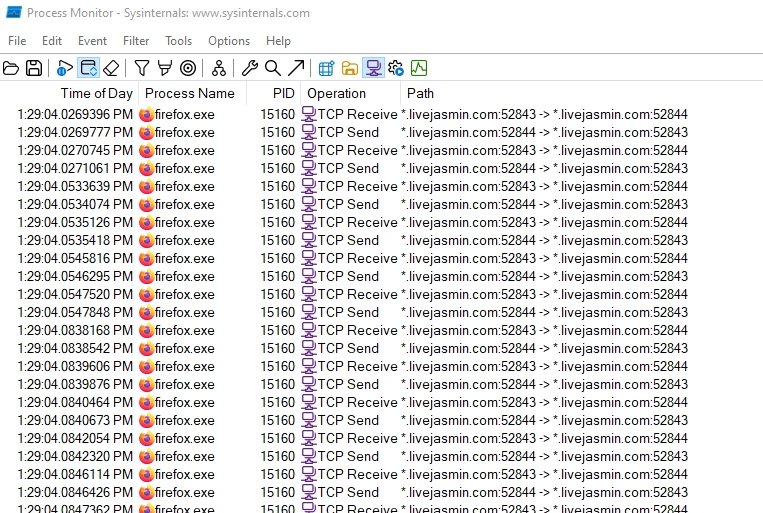The height and width of the screenshot is (513, 763).
Task: Click the Process Name column header
Action: [x=193, y=93]
